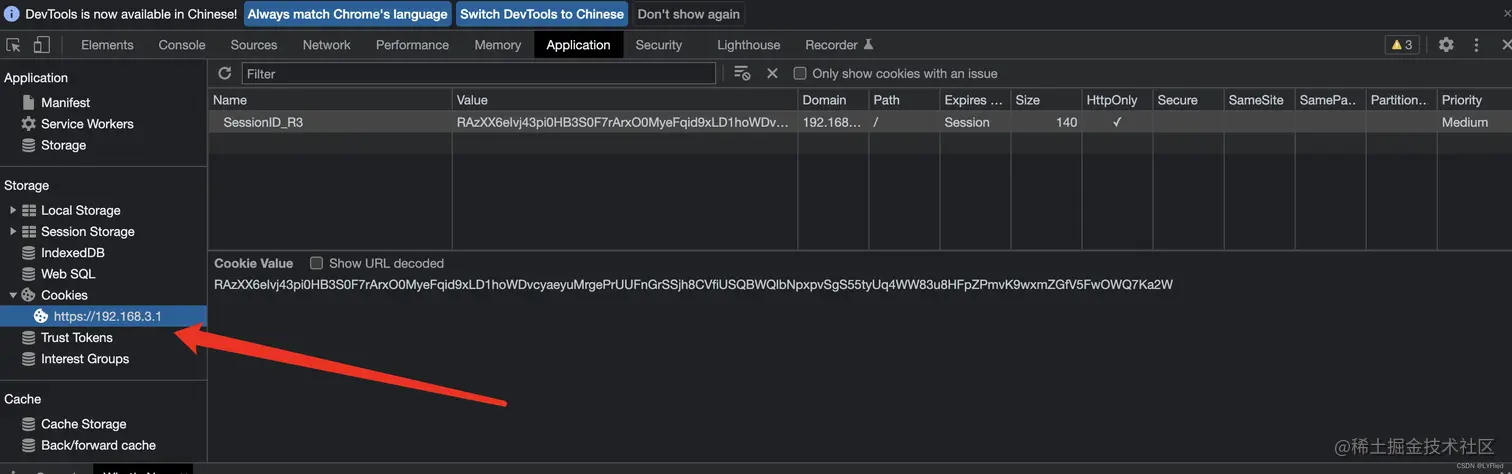
Task: Focus the cookie Filter input field
Action: tap(479, 73)
